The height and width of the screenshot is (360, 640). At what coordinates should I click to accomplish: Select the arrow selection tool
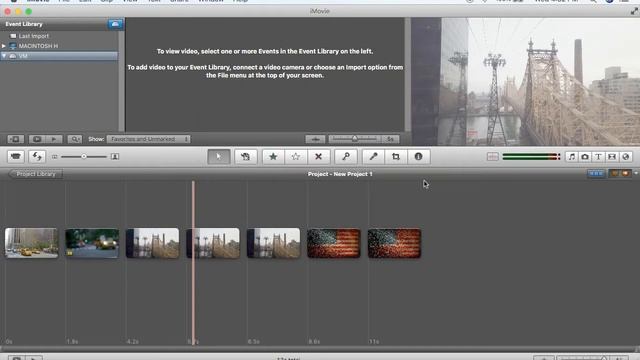(x=219, y=157)
